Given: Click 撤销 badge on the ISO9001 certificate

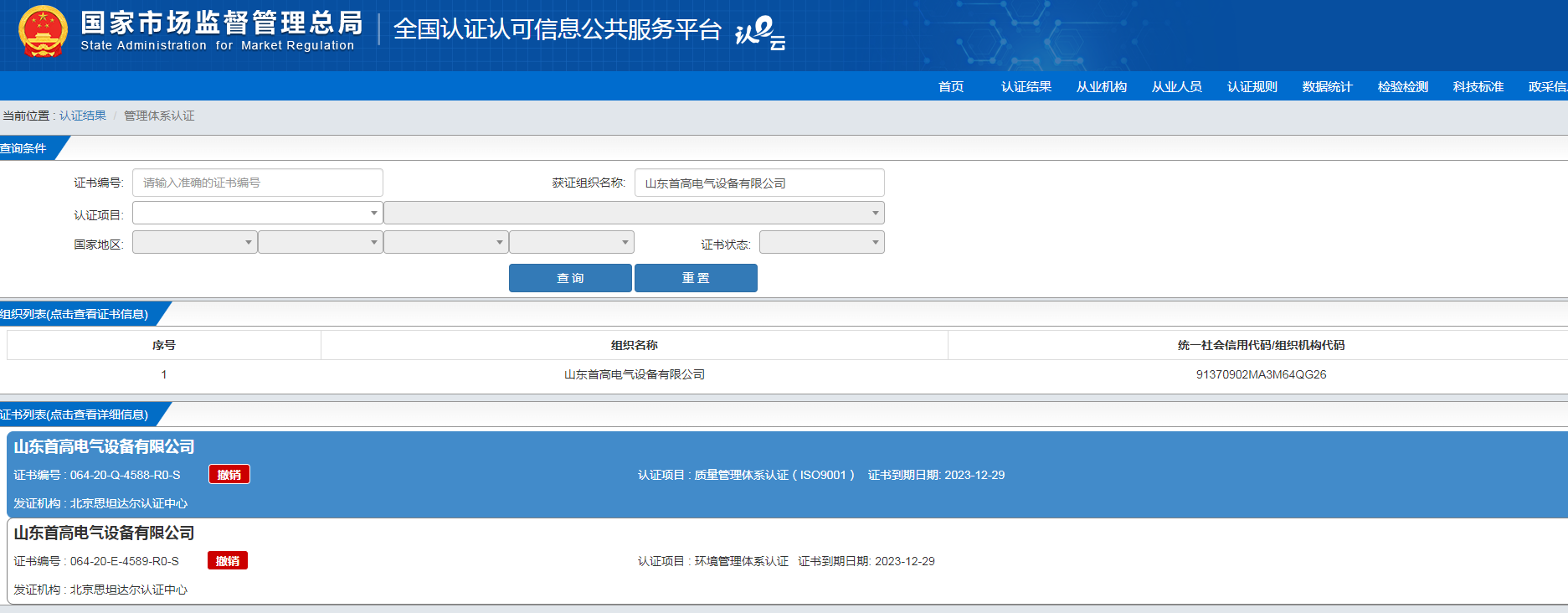Looking at the screenshot, I should point(229,475).
